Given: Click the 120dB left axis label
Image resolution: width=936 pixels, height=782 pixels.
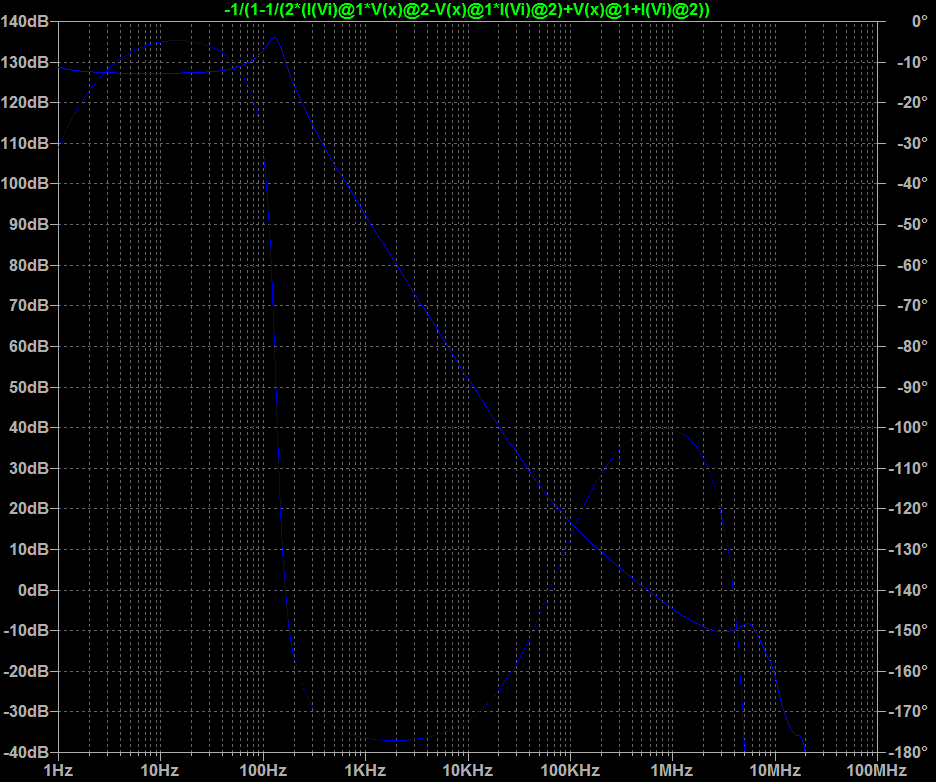Looking at the screenshot, I should (x=24, y=103).
